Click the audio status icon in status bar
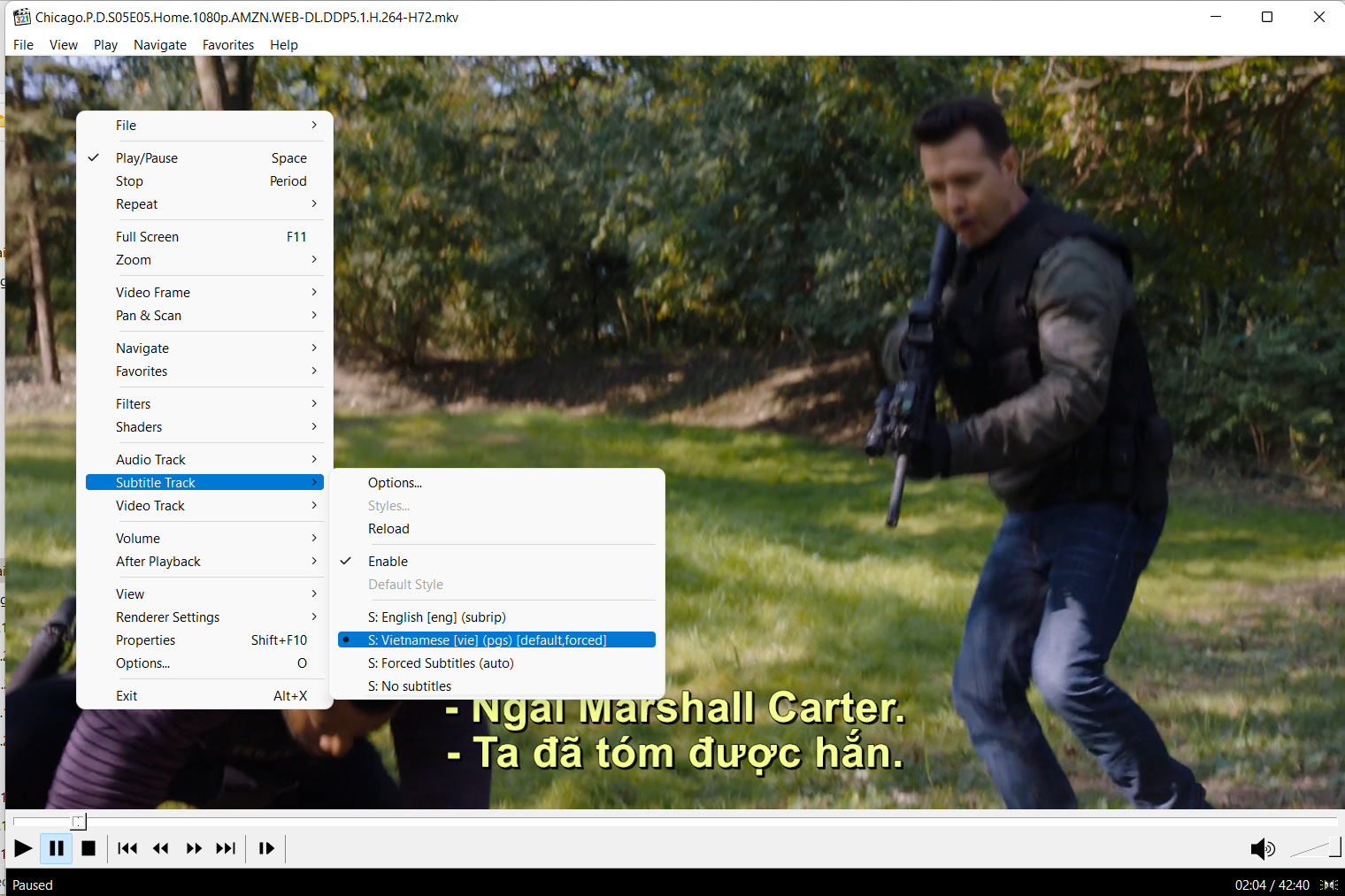Viewport: 1345px width, 896px height. click(x=1328, y=885)
